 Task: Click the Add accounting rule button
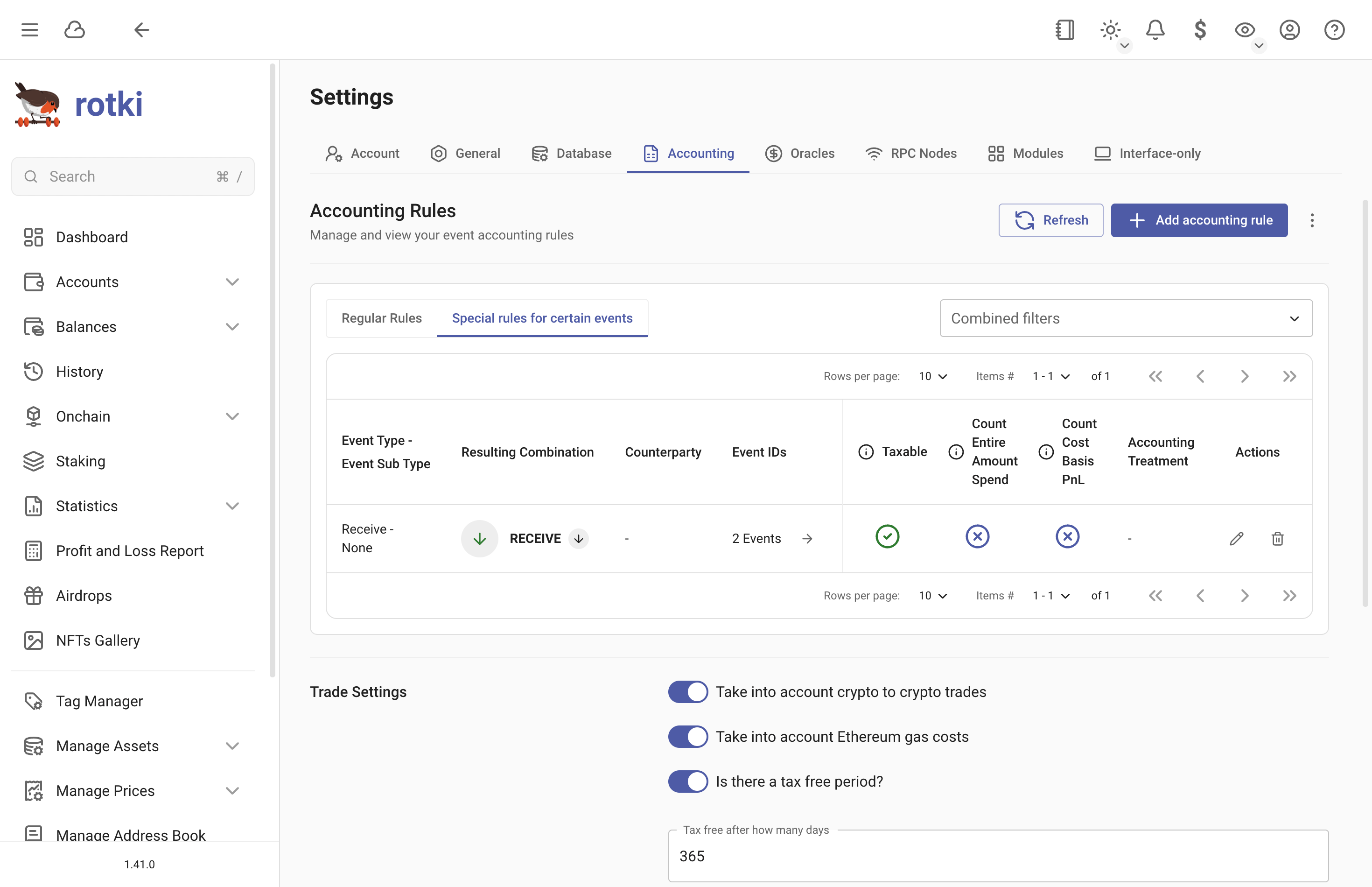[x=1199, y=220]
